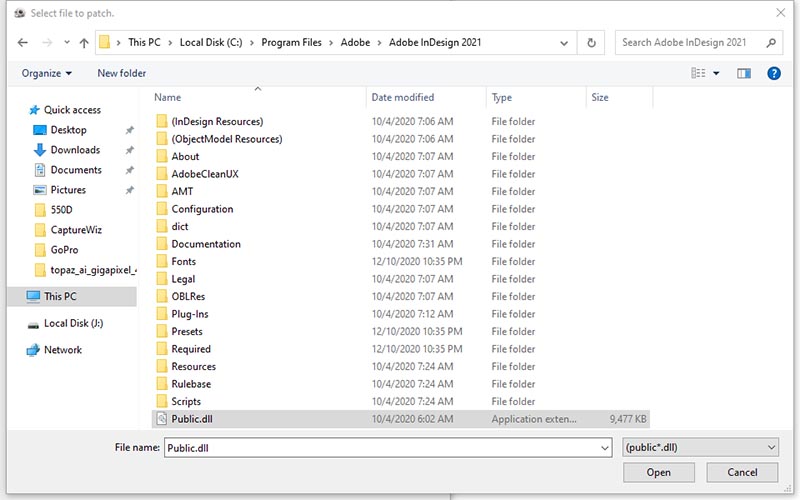Go back with the left arrow button

pos(22,43)
